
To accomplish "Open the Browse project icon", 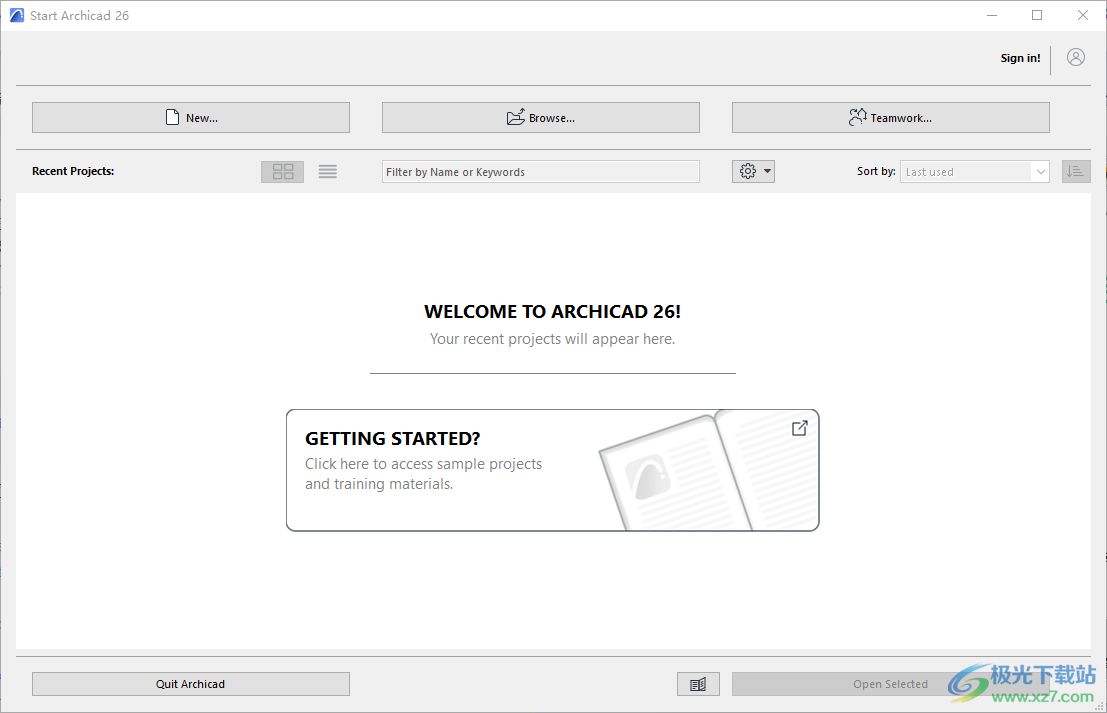I will pyautogui.click(x=516, y=117).
